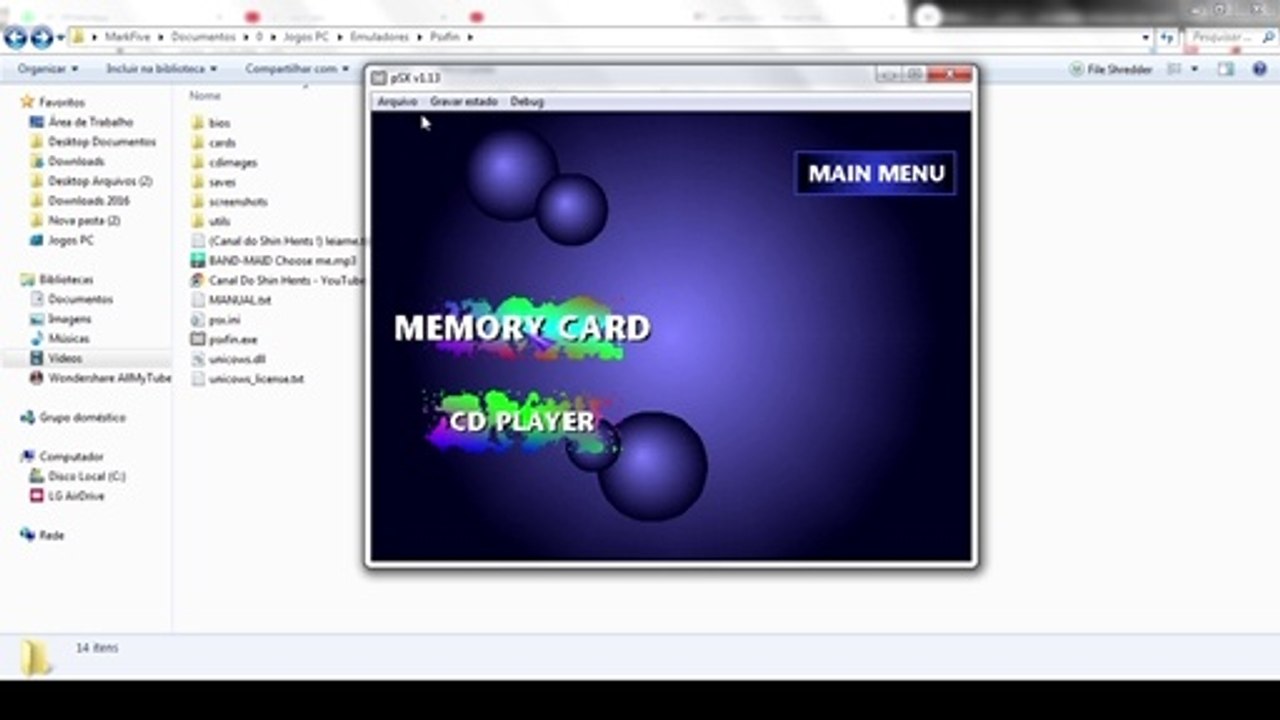Click the File Shredder toolbar button
Screen dimensions: 1280x720
(x=1111, y=70)
